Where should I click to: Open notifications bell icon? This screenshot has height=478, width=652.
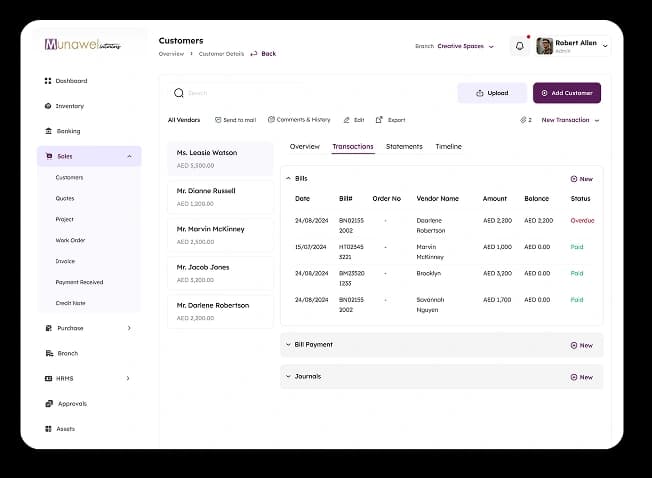(520, 46)
